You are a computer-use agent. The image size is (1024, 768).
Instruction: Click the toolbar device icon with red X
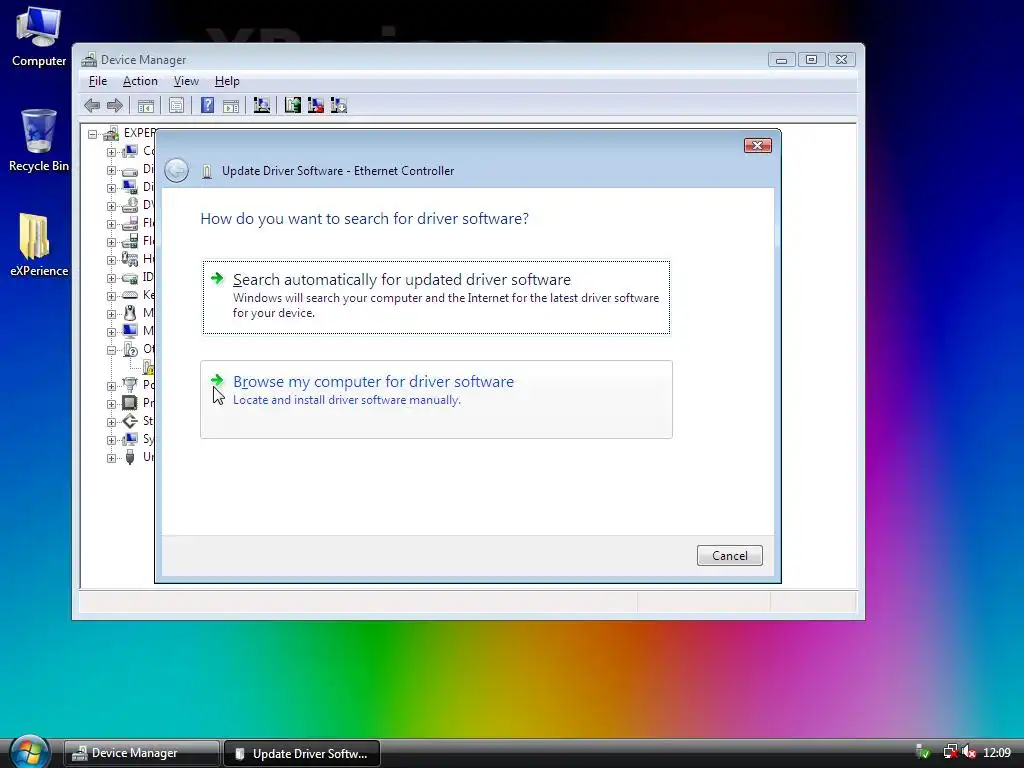point(315,105)
